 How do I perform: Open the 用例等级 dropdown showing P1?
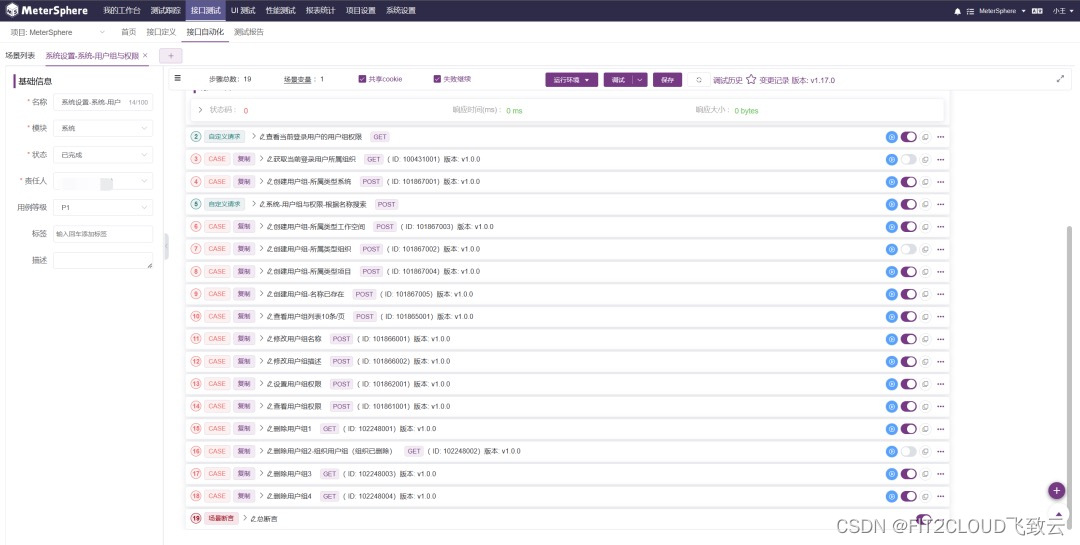103,207
